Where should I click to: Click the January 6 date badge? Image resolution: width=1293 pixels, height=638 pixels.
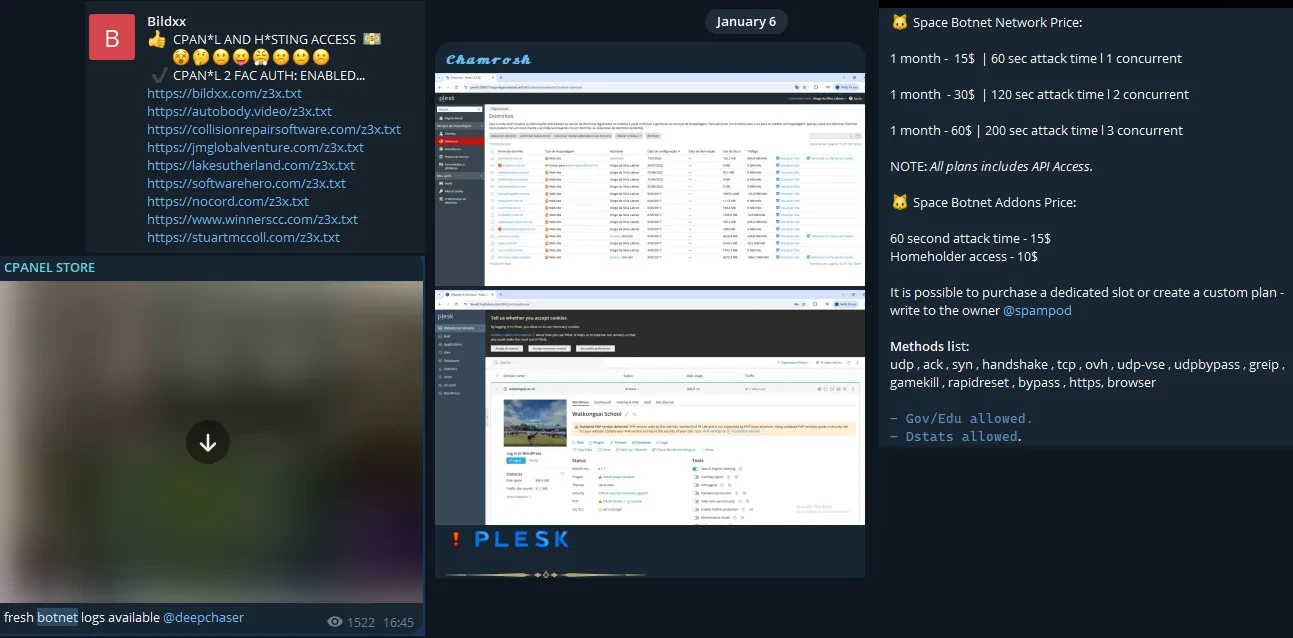click(746, 22)
